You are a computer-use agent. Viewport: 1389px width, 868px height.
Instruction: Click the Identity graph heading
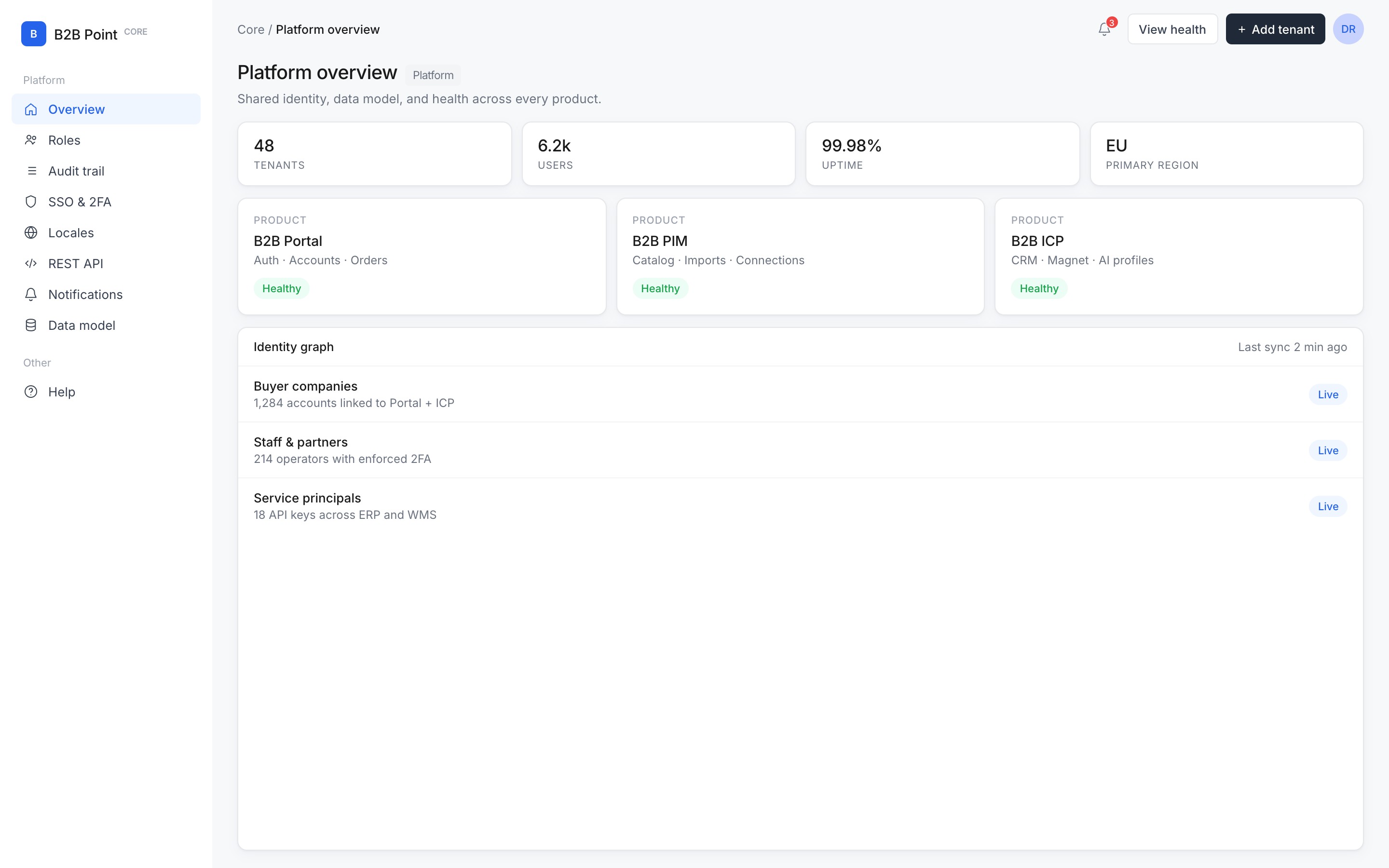[x=293, y=347]
